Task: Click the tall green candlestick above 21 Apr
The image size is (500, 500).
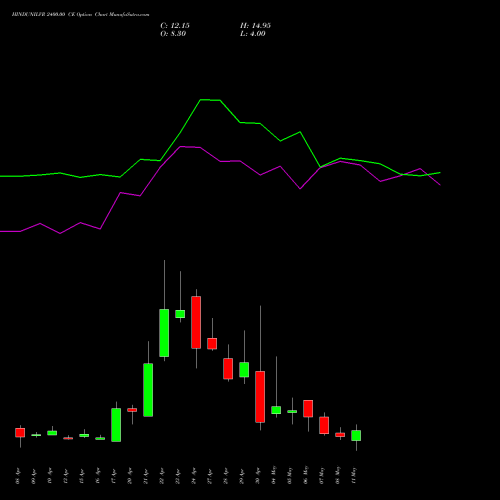Action: click(148, 390)
